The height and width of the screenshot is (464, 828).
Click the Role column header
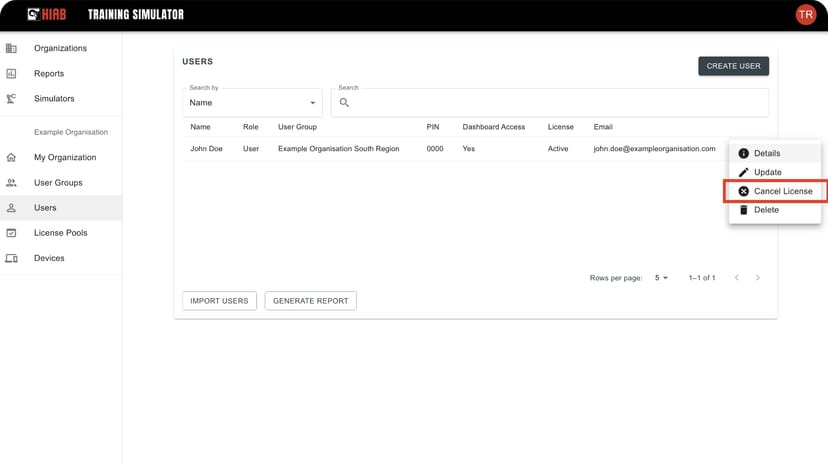tap(250, 127)
